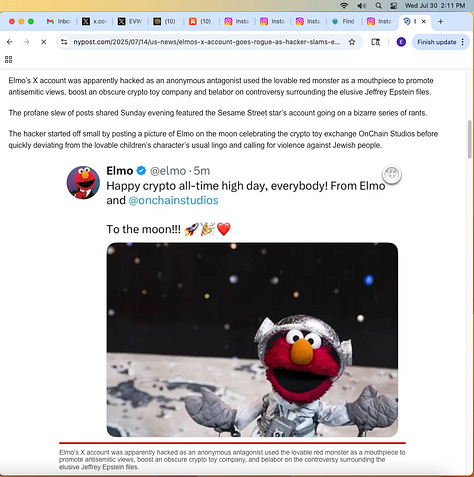This screenshot has width=474, height=477.
Task: Switch to the Gmail Inbox tab
Action: point(58,21)
